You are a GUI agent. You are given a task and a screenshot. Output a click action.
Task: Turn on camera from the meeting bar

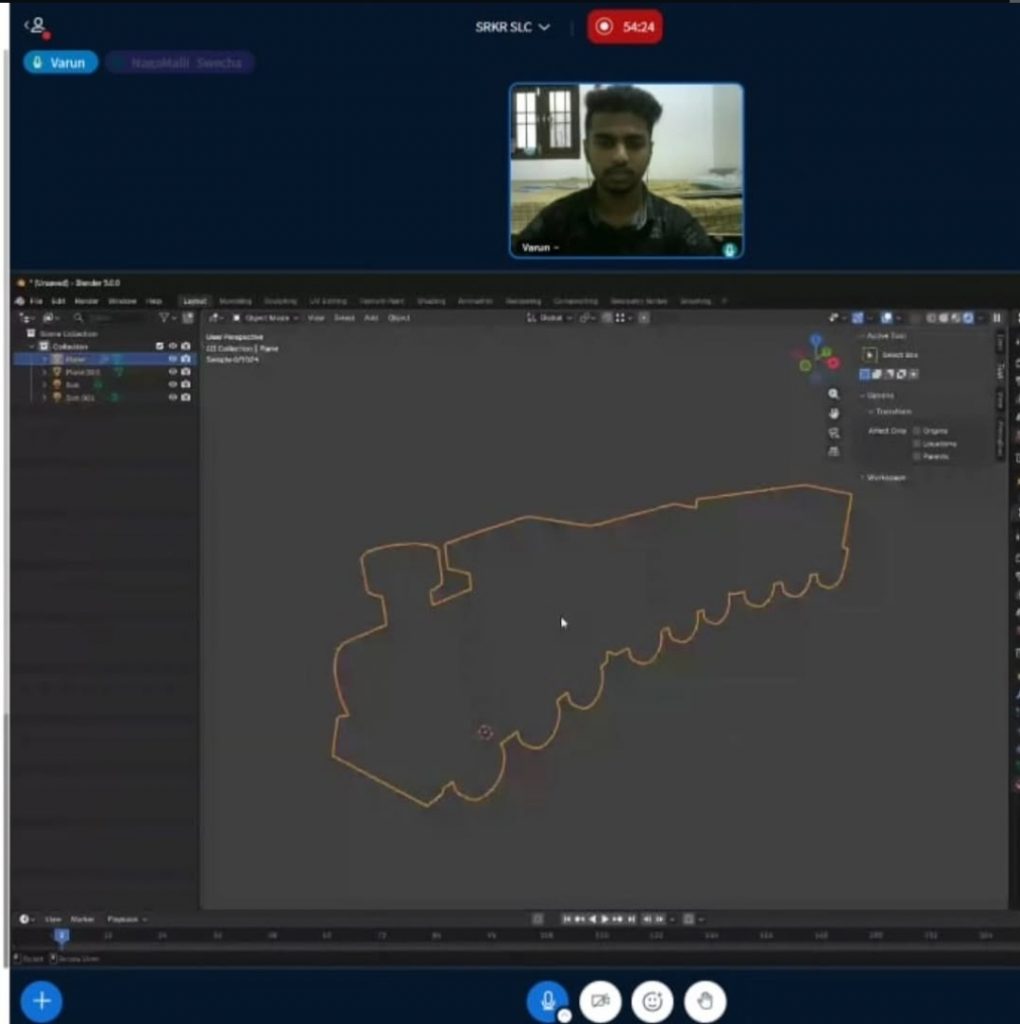(x=600, y=1001)
